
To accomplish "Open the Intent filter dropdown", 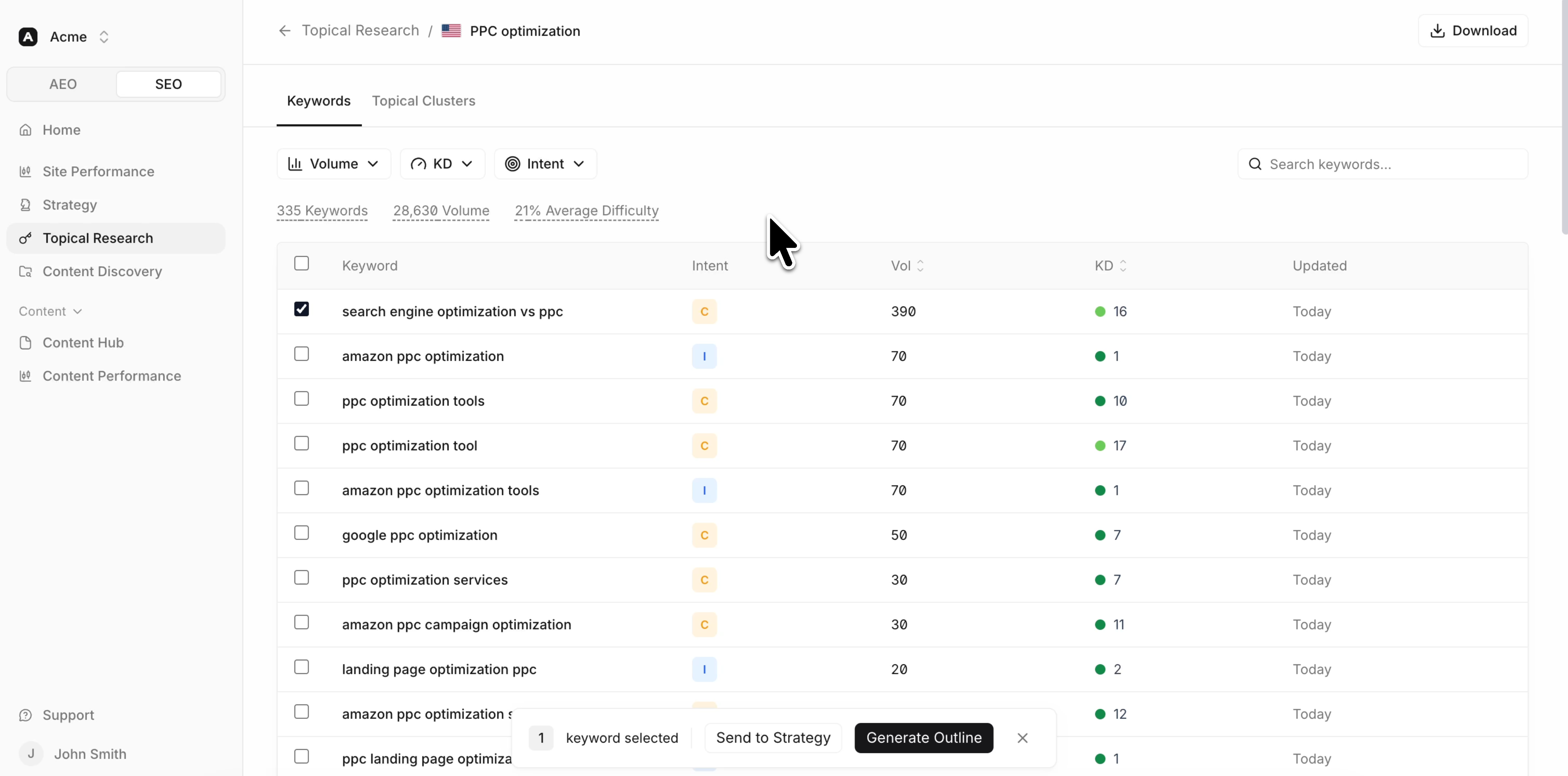I will pyautogui.click(x=546, y=164).
